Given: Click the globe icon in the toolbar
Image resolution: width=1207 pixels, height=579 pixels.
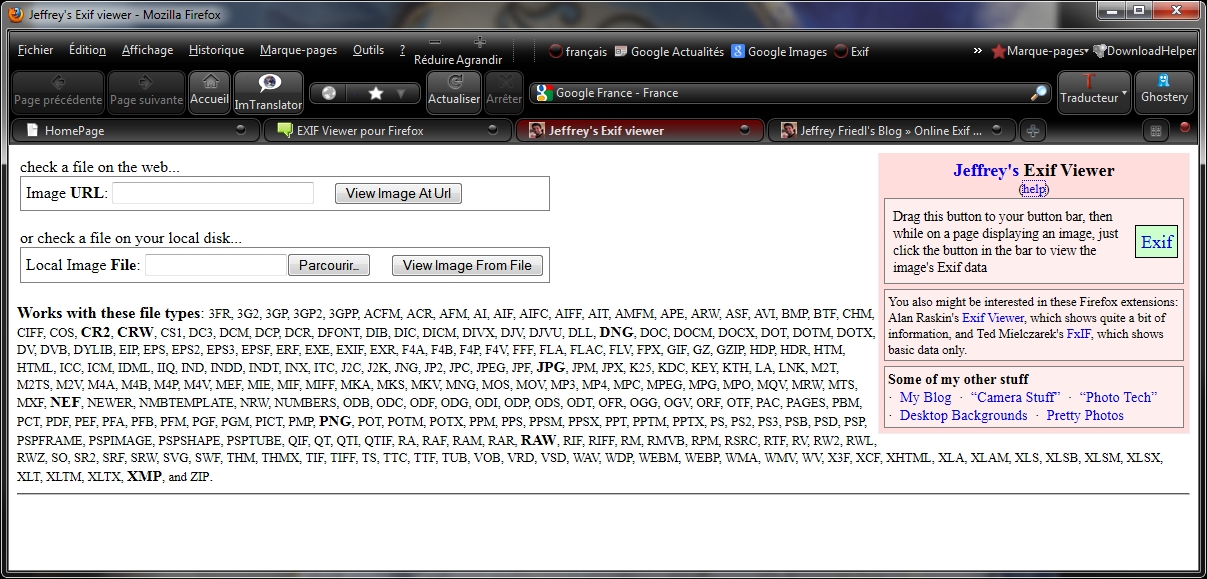Looking at the screenshot, I should [x=328, y=93].
